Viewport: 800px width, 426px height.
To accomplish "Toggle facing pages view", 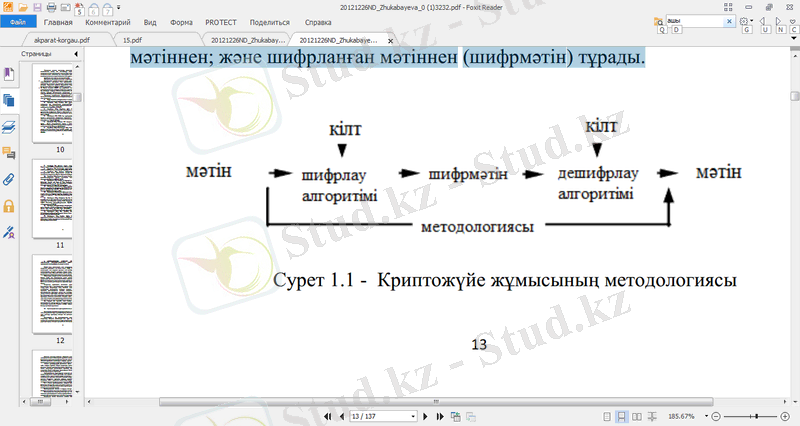I will pyautogui.click(x=637, y=415).
